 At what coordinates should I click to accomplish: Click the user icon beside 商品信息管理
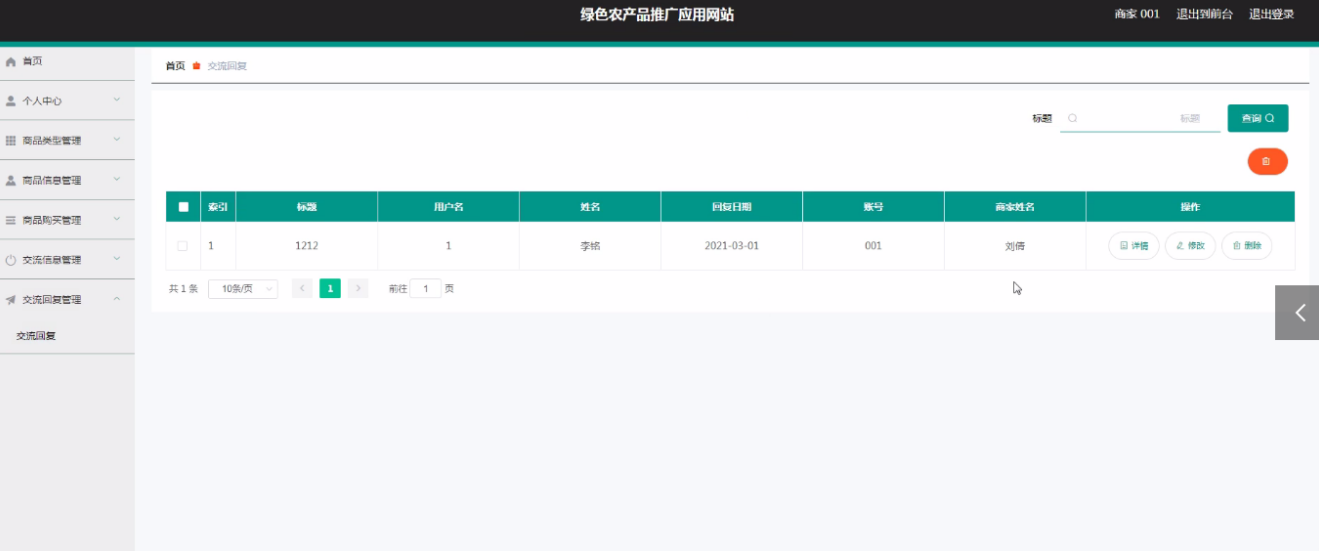click(x=11, y=181)
